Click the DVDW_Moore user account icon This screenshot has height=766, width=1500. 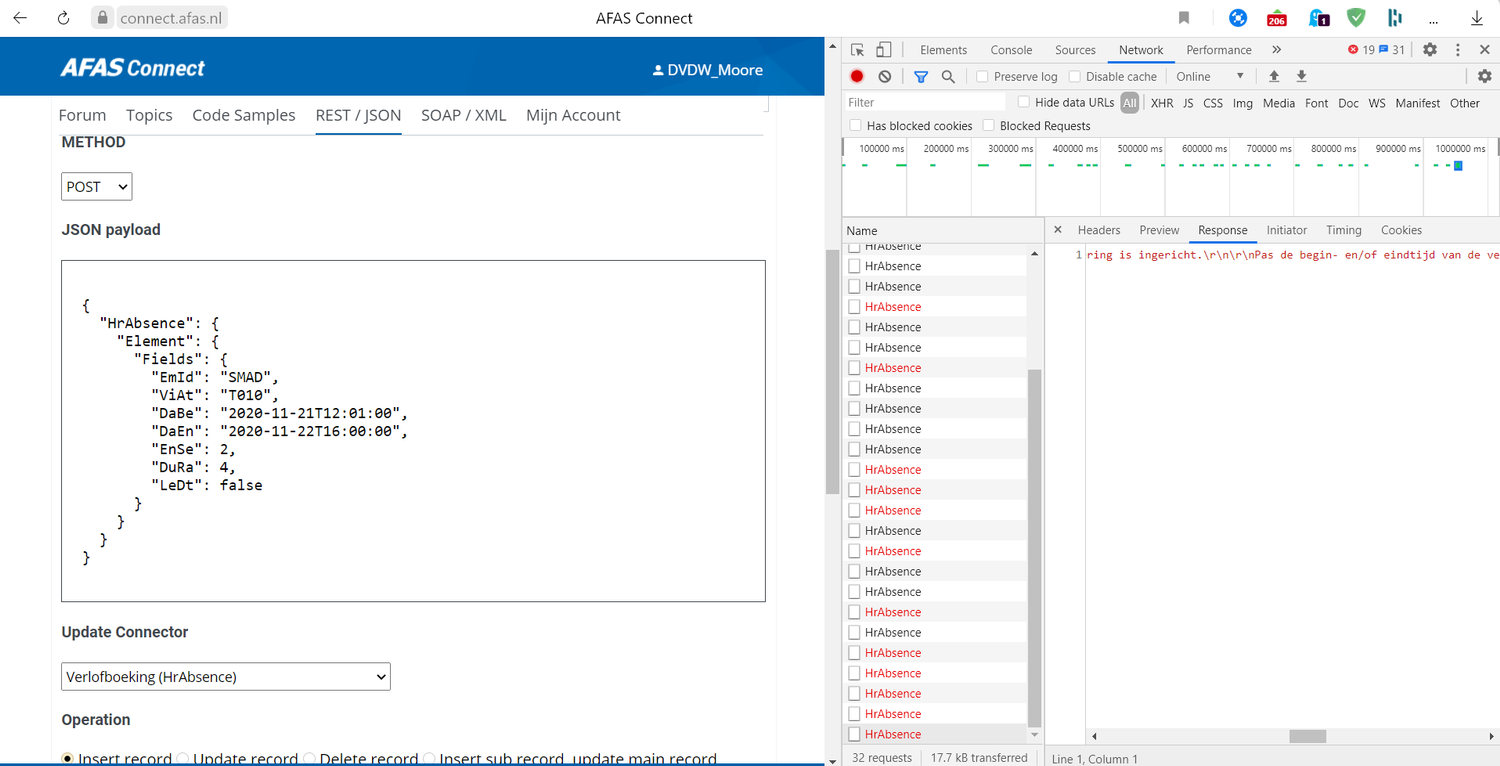tap(657, 71)
